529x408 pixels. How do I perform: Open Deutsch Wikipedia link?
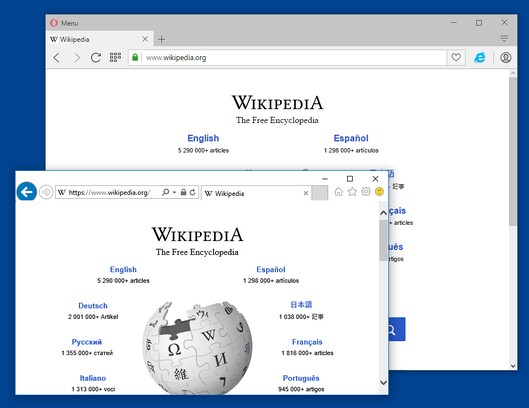click(x=93, y=305)
